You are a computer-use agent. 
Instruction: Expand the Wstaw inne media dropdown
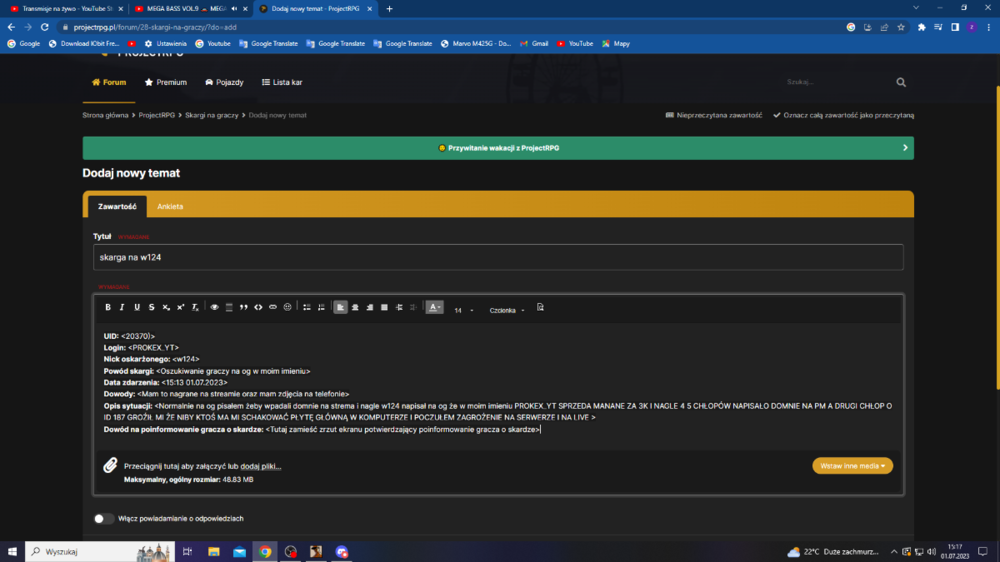click(x=853, y=466)
